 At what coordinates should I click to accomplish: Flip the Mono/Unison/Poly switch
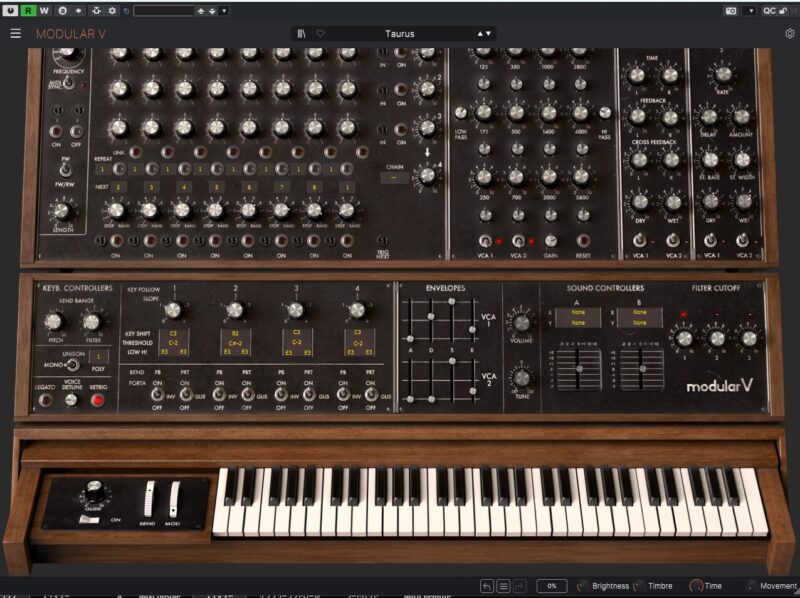point(73,364)
